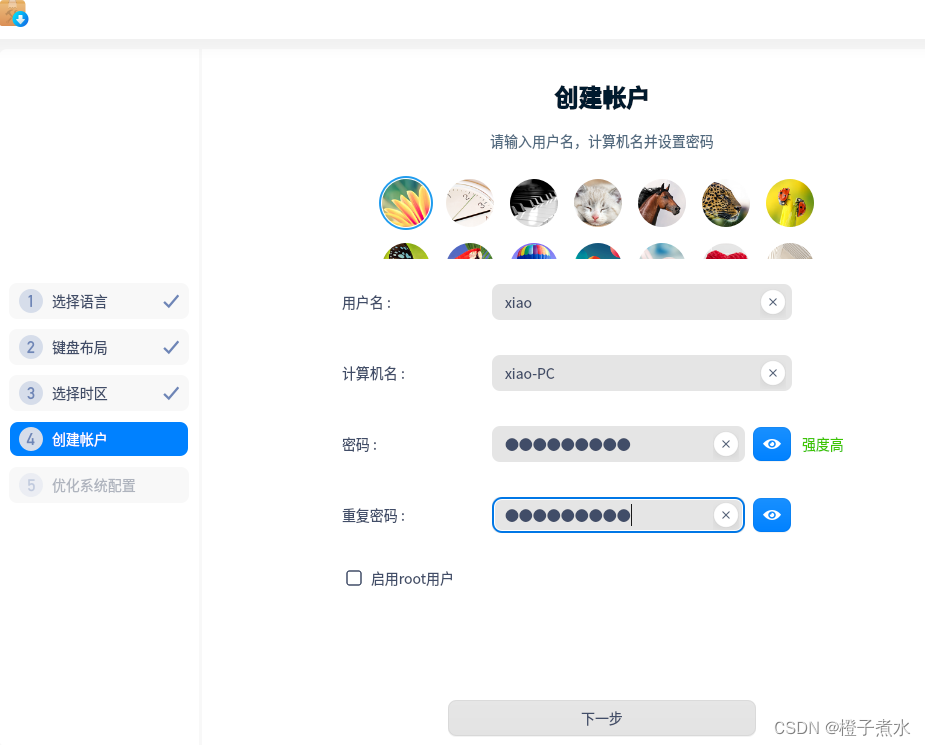This screenshot has height=746, width=926.
Task: Click in the 用户名 input containing xiao
Action: [x=641, y=302]
